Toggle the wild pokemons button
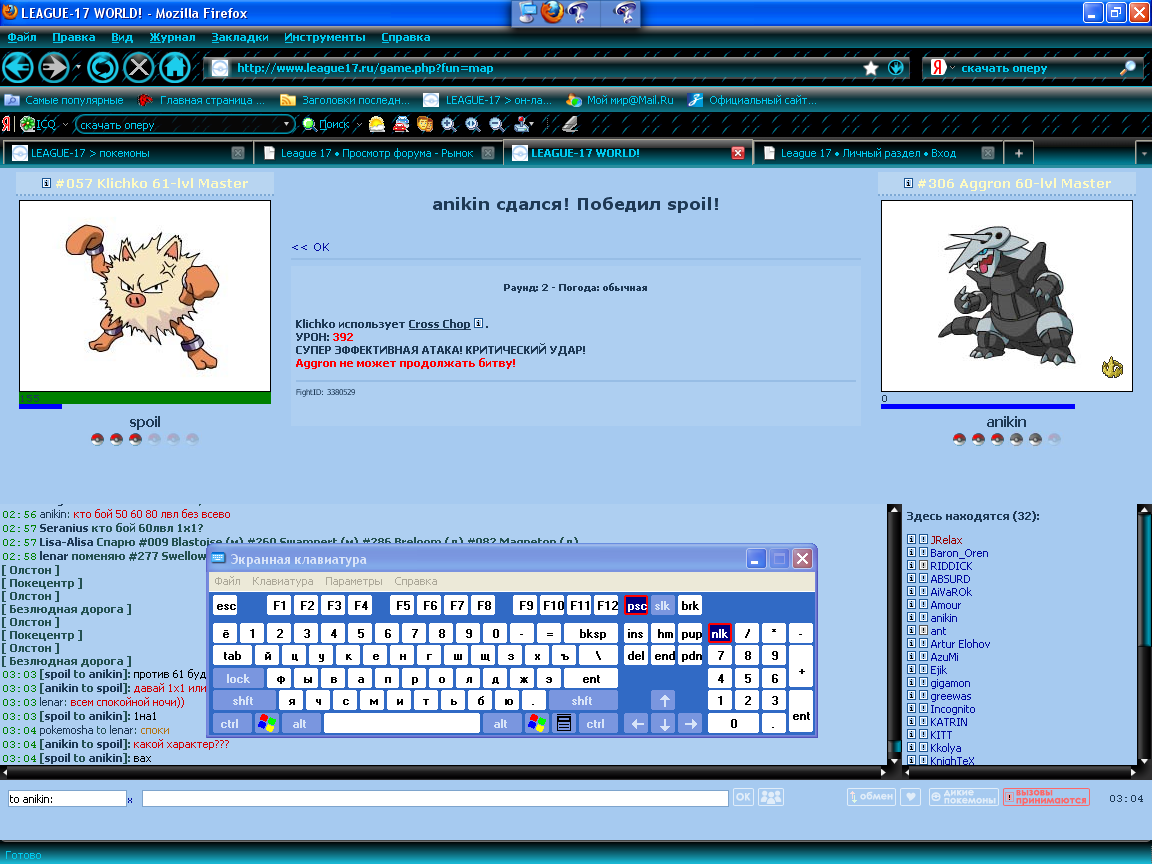 [x=963, y=797]
